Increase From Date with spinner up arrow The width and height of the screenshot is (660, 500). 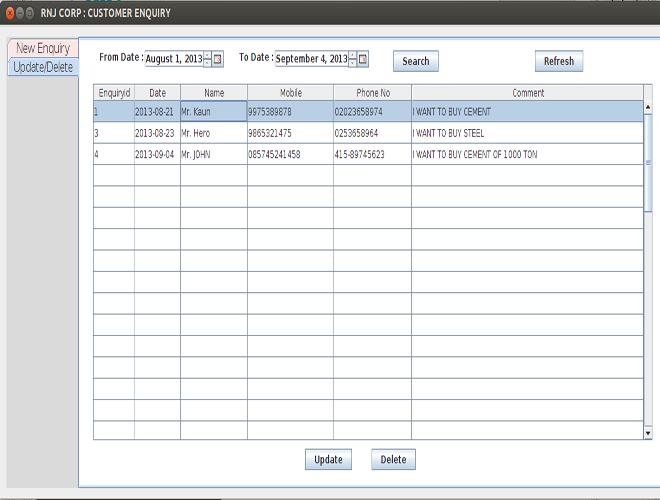pos(208,55)
